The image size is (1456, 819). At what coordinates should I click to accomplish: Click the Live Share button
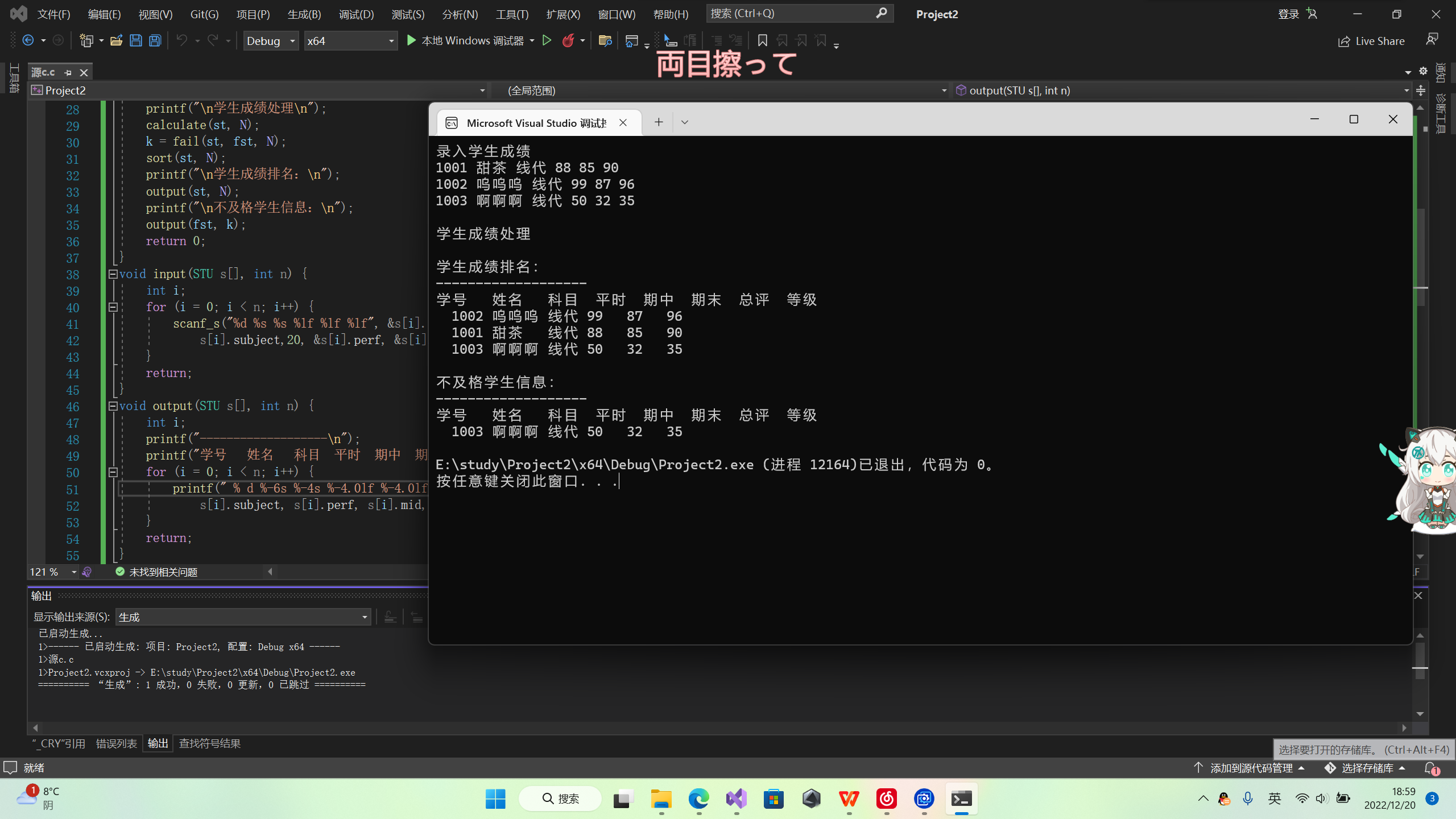click(1371, 41)
